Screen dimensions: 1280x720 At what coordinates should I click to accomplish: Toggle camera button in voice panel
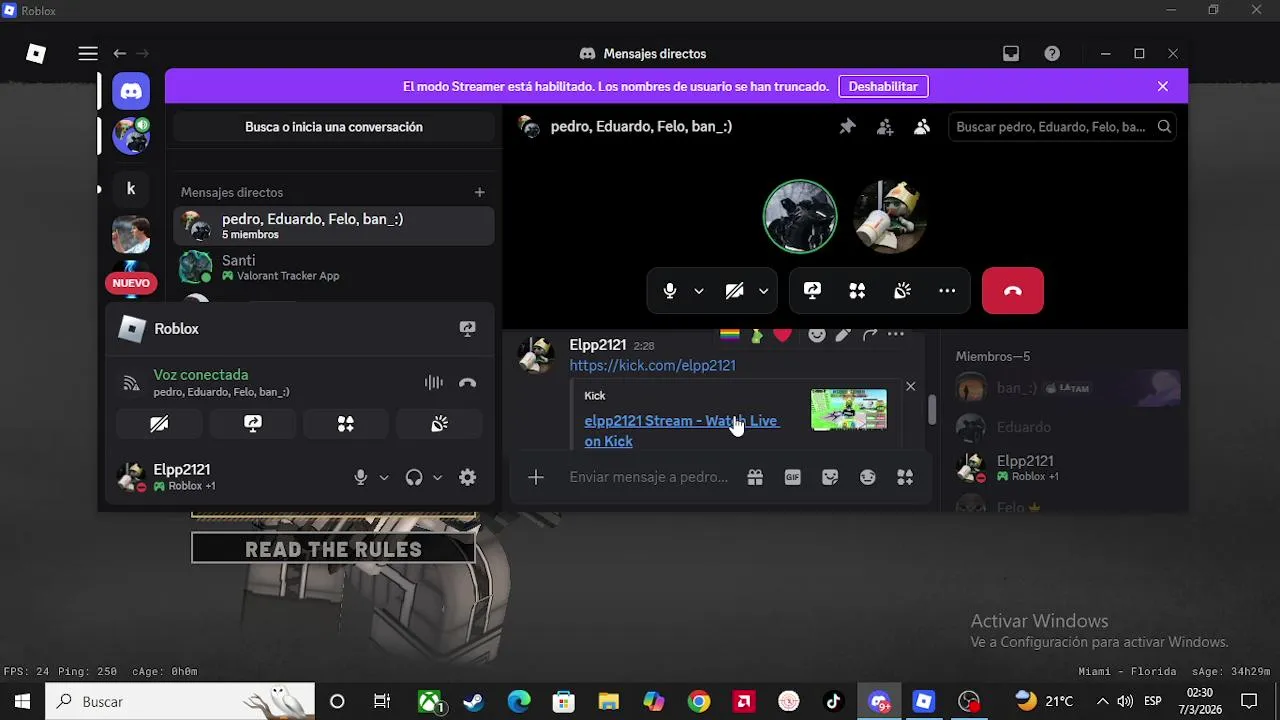point(159,424)
